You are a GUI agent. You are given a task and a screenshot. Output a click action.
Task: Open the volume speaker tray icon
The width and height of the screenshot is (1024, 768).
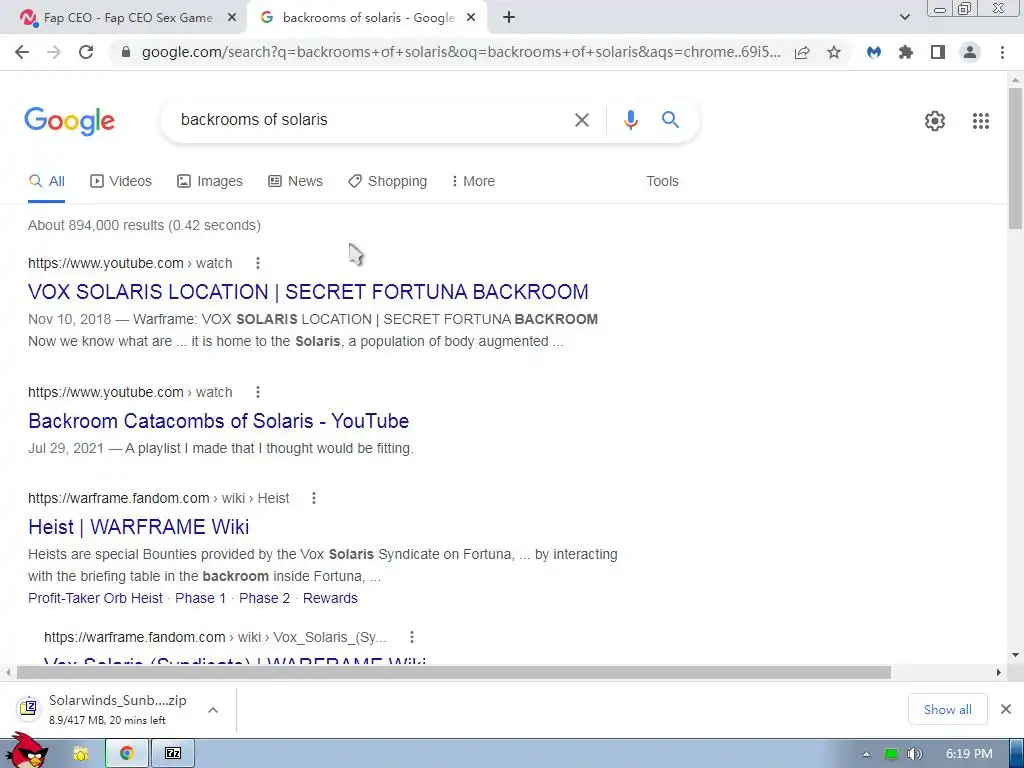coord(914,754)
